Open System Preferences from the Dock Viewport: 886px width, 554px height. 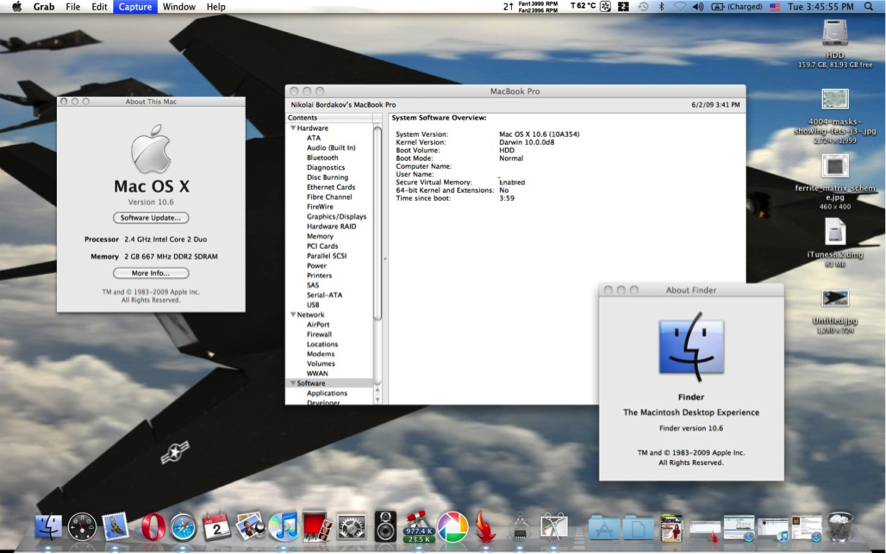(x=351, y=527)
